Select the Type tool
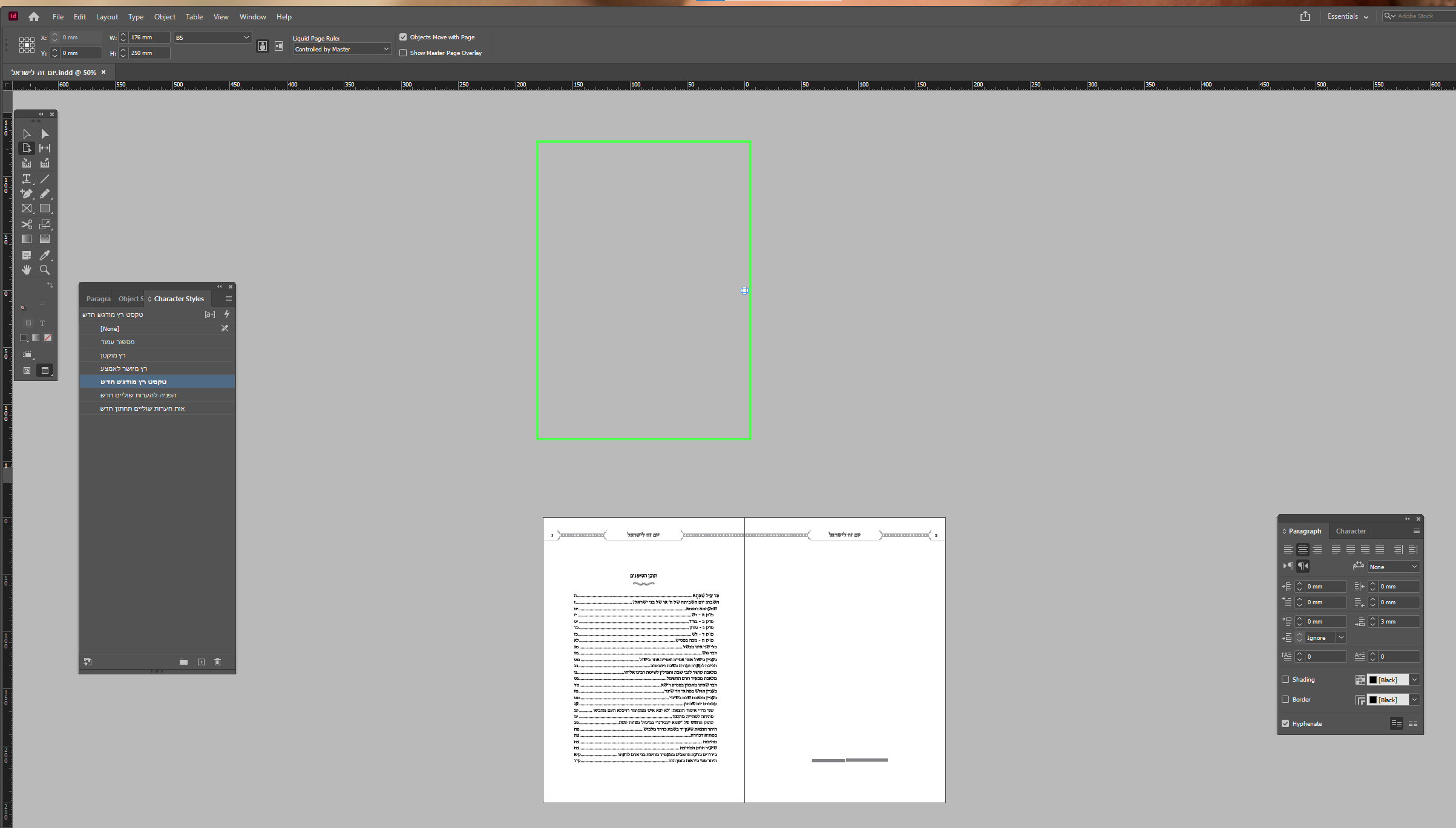 point(27,179)
